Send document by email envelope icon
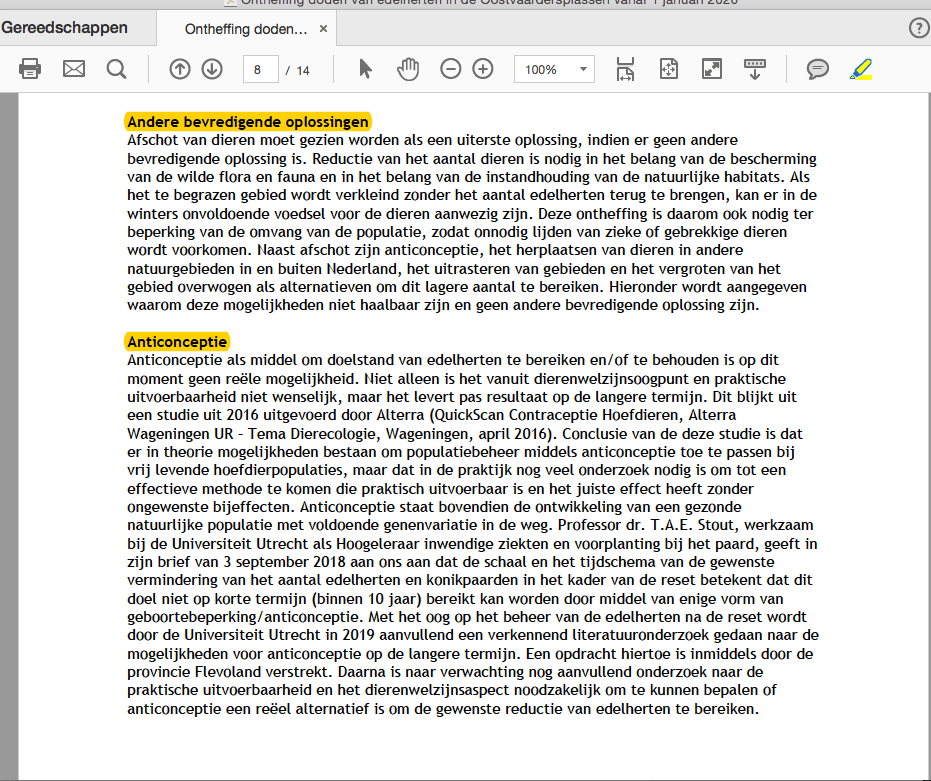Viewport: 931px width, 781px height. 74,69
